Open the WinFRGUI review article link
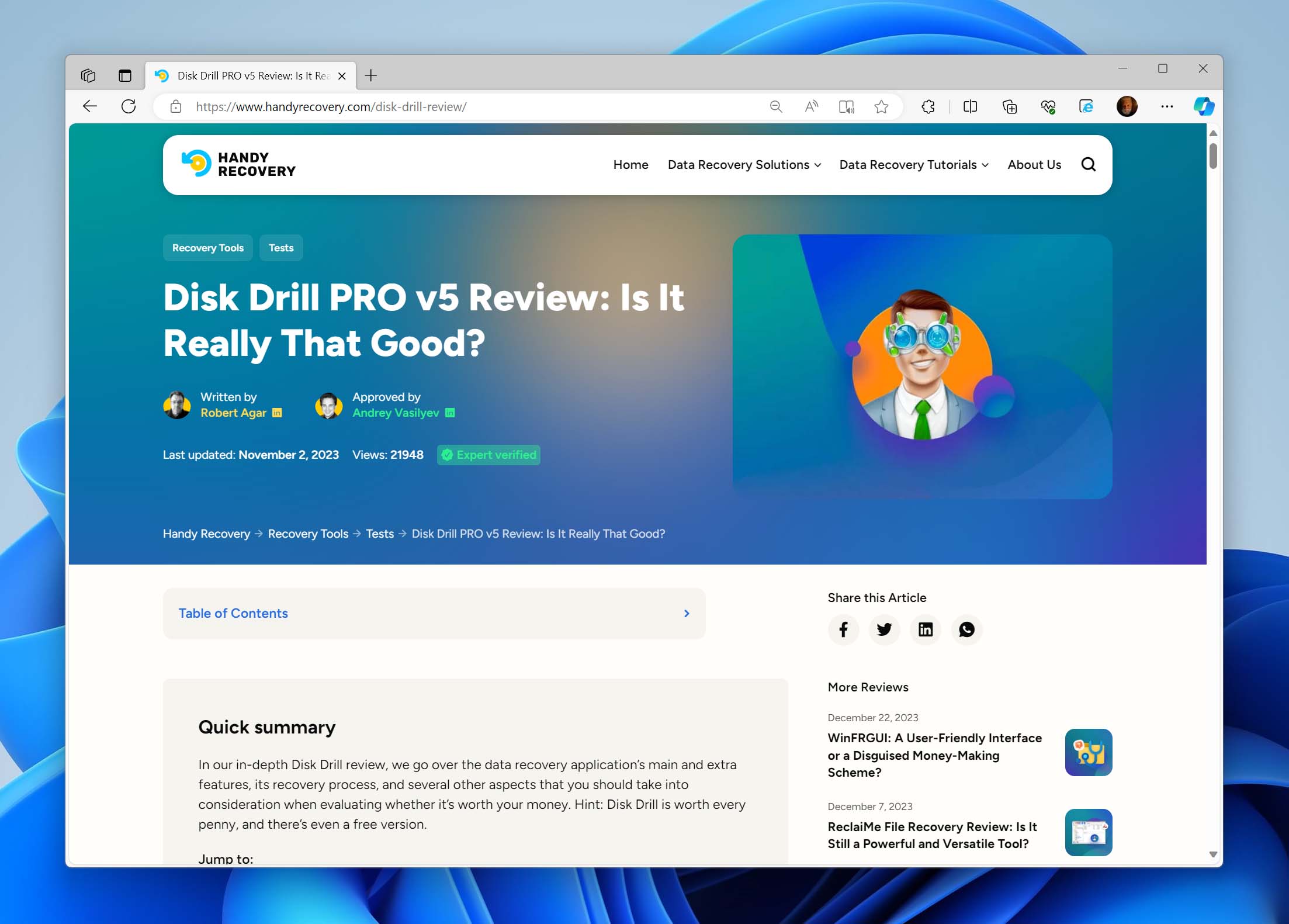 point(934,755)
